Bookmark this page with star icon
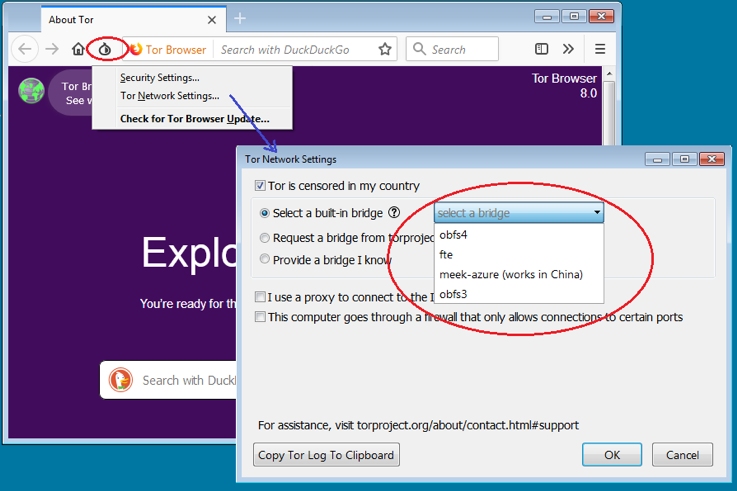This screenshot has width=737, height=491. coord(385,49)
